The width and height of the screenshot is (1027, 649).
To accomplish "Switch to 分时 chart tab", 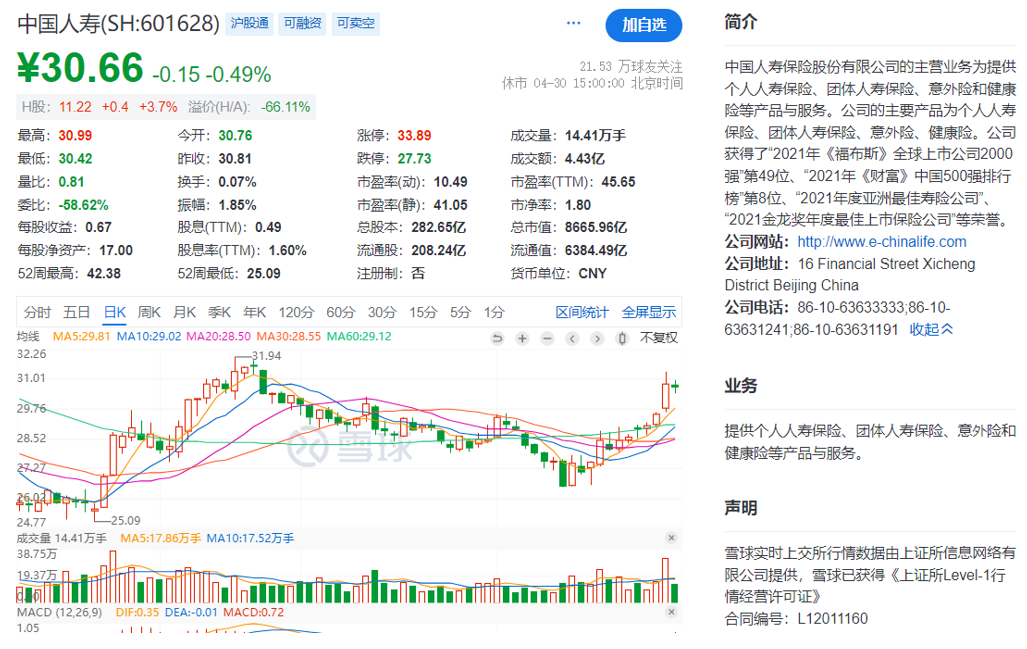I will tap(37, 312).
